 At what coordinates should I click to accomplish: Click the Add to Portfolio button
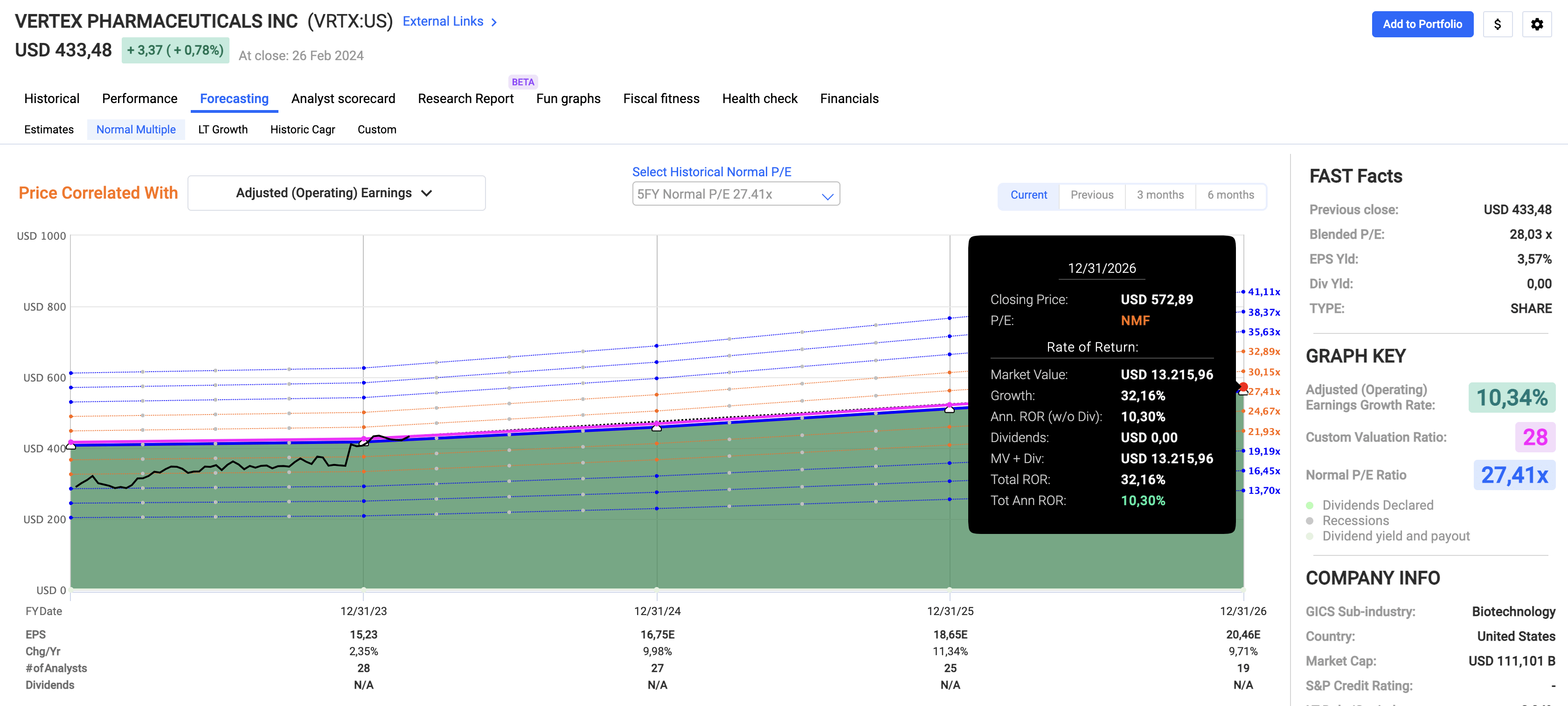(x=1422, y=24)
